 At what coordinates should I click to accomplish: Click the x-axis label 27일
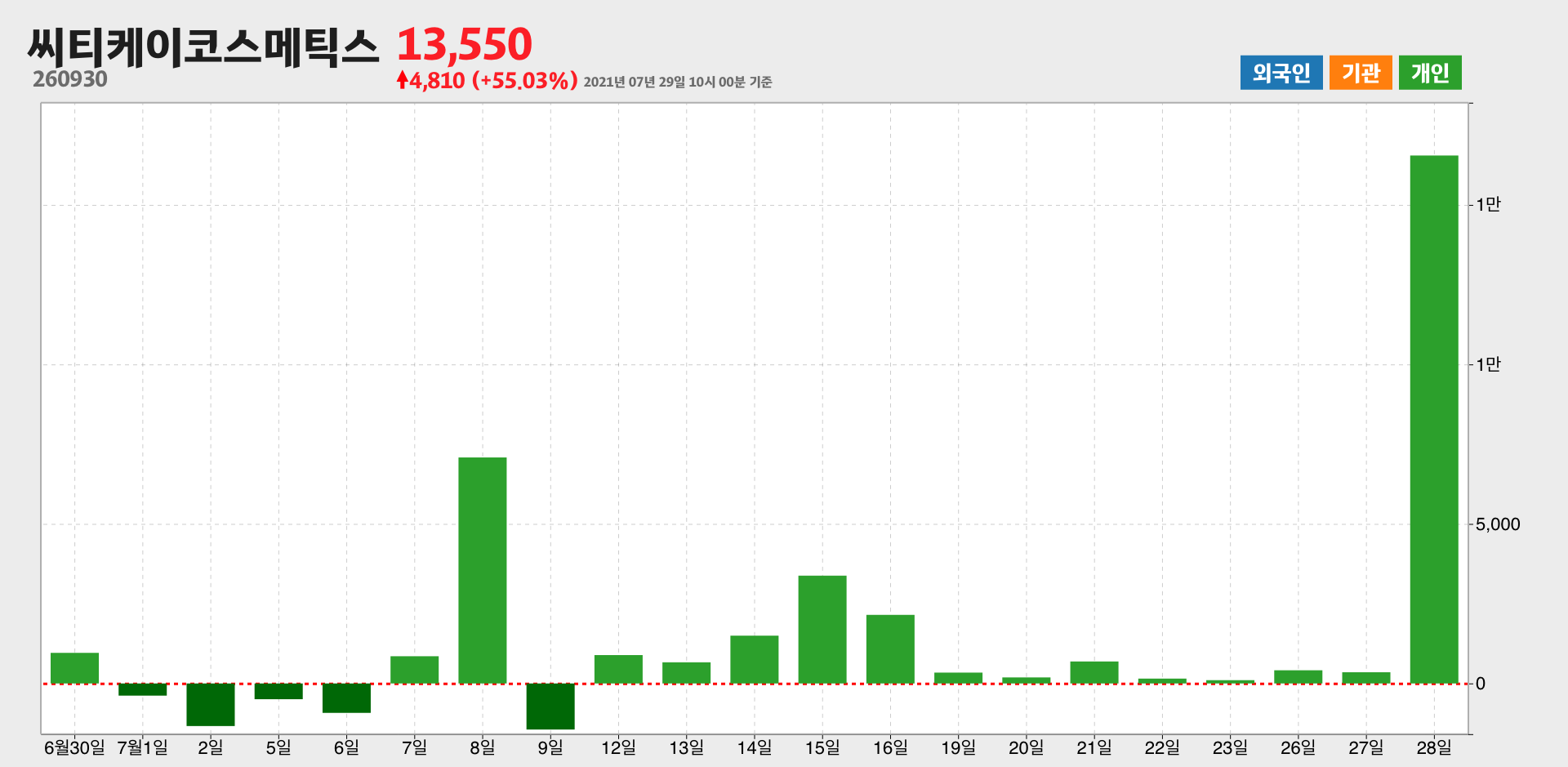tap(1366, 747)
